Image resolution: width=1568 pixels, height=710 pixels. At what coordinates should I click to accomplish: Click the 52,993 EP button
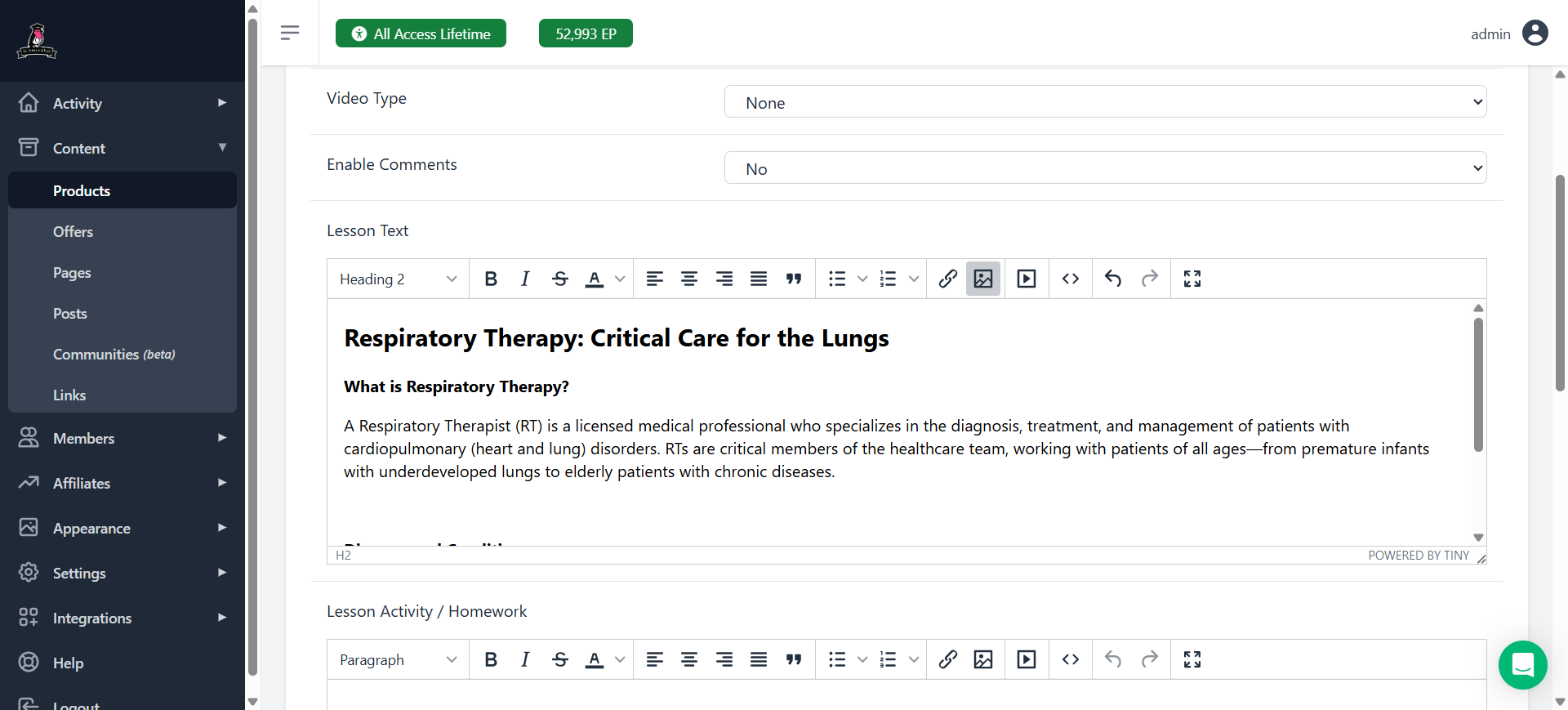point(586,33)
